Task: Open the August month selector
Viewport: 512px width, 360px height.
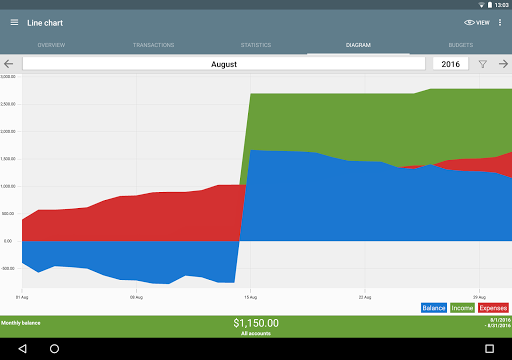Action: [x=224, y=64]
